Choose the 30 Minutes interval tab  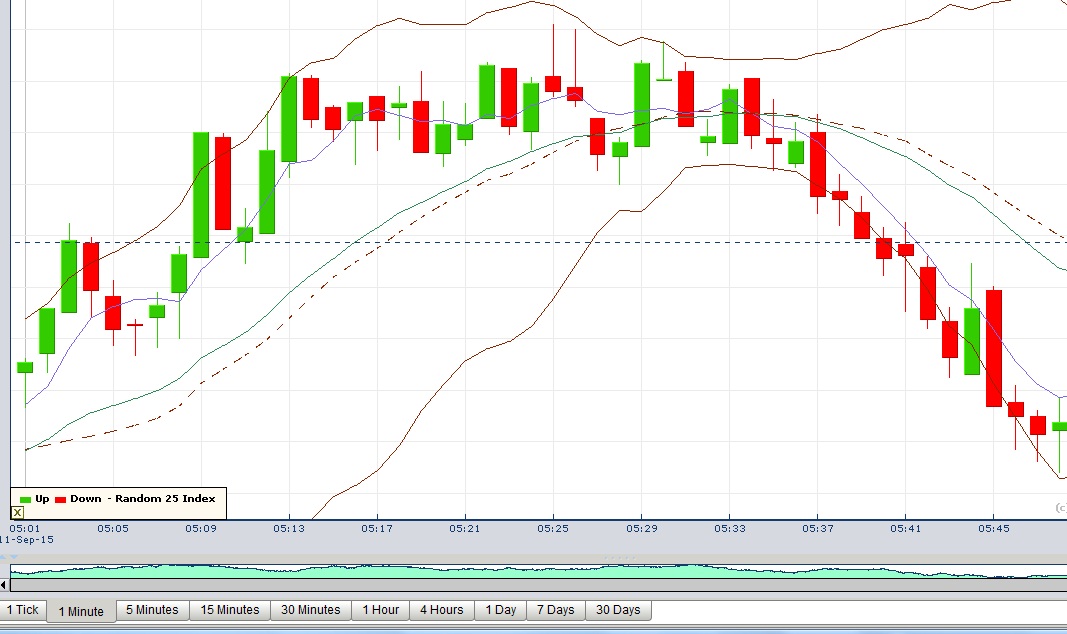311,610
